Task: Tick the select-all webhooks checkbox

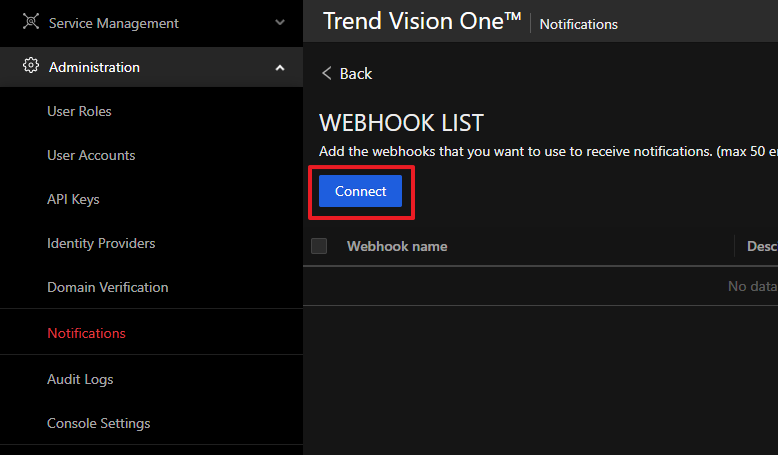Action: pos(319,246)
